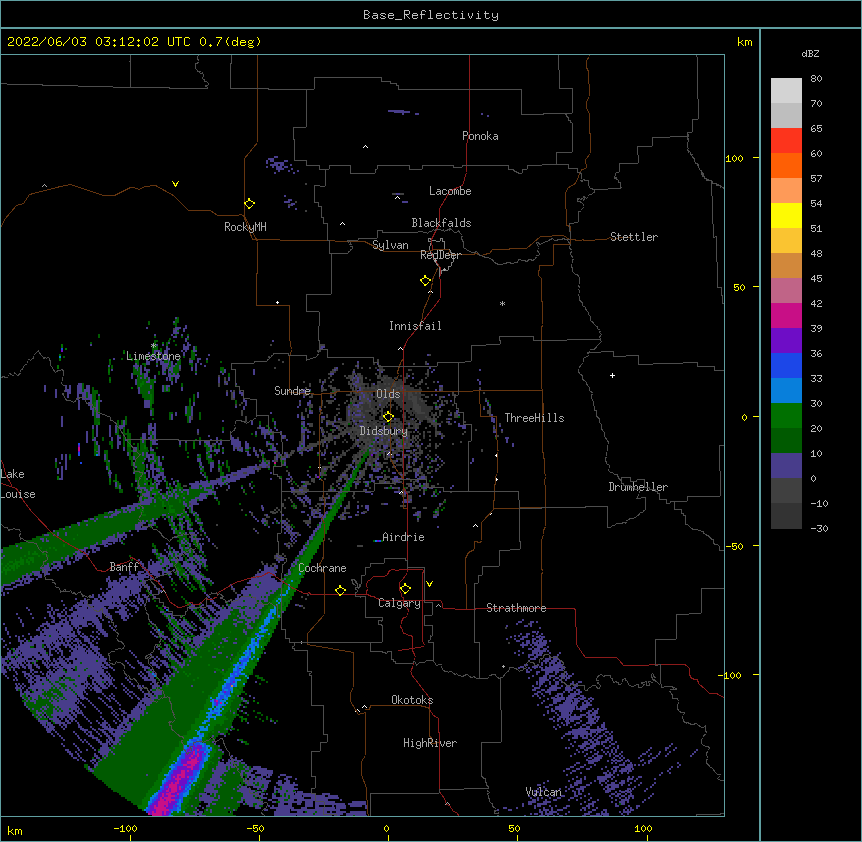Click the RedDeer city label

440,255
